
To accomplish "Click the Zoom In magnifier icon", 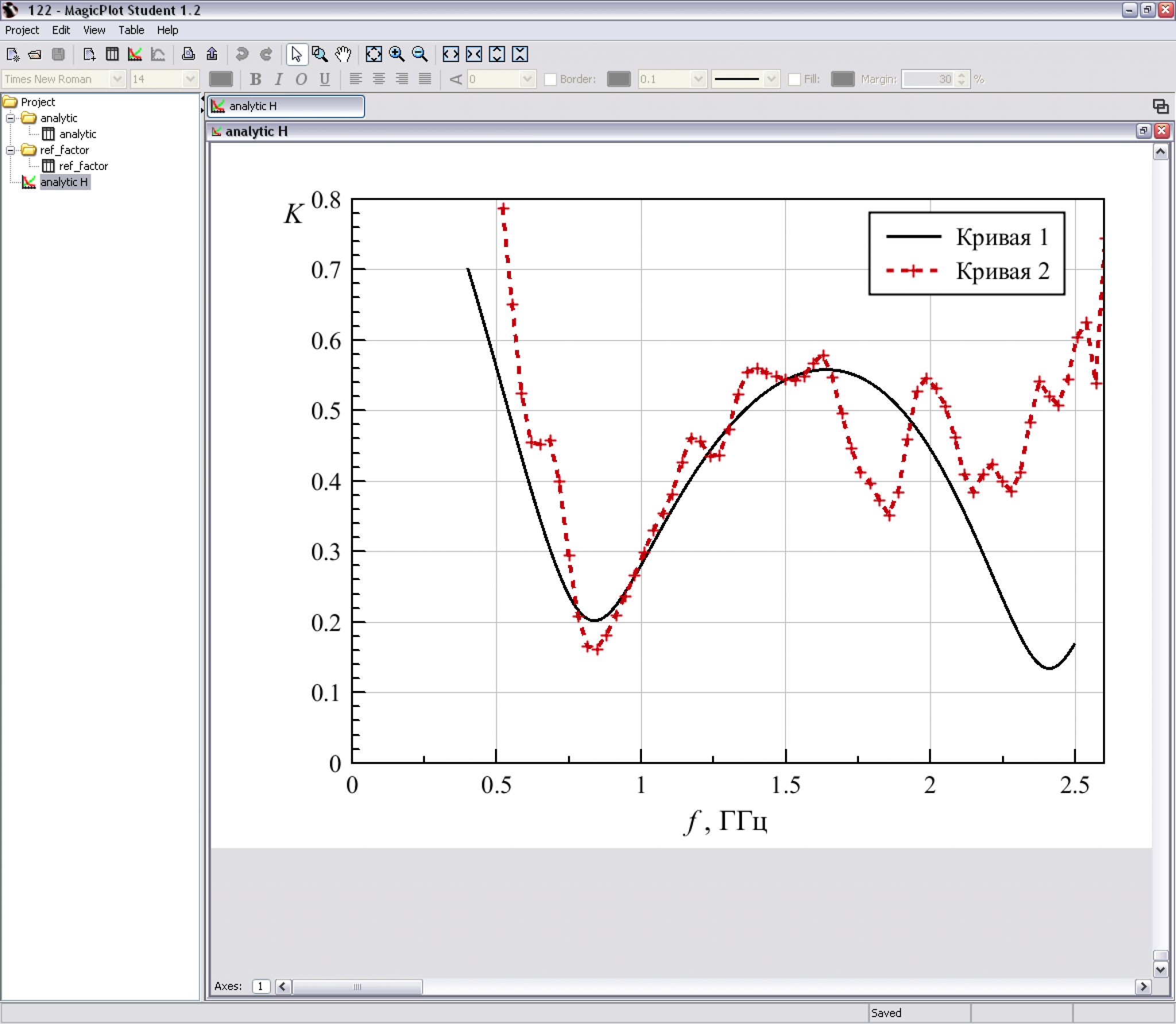I will 397,55.
